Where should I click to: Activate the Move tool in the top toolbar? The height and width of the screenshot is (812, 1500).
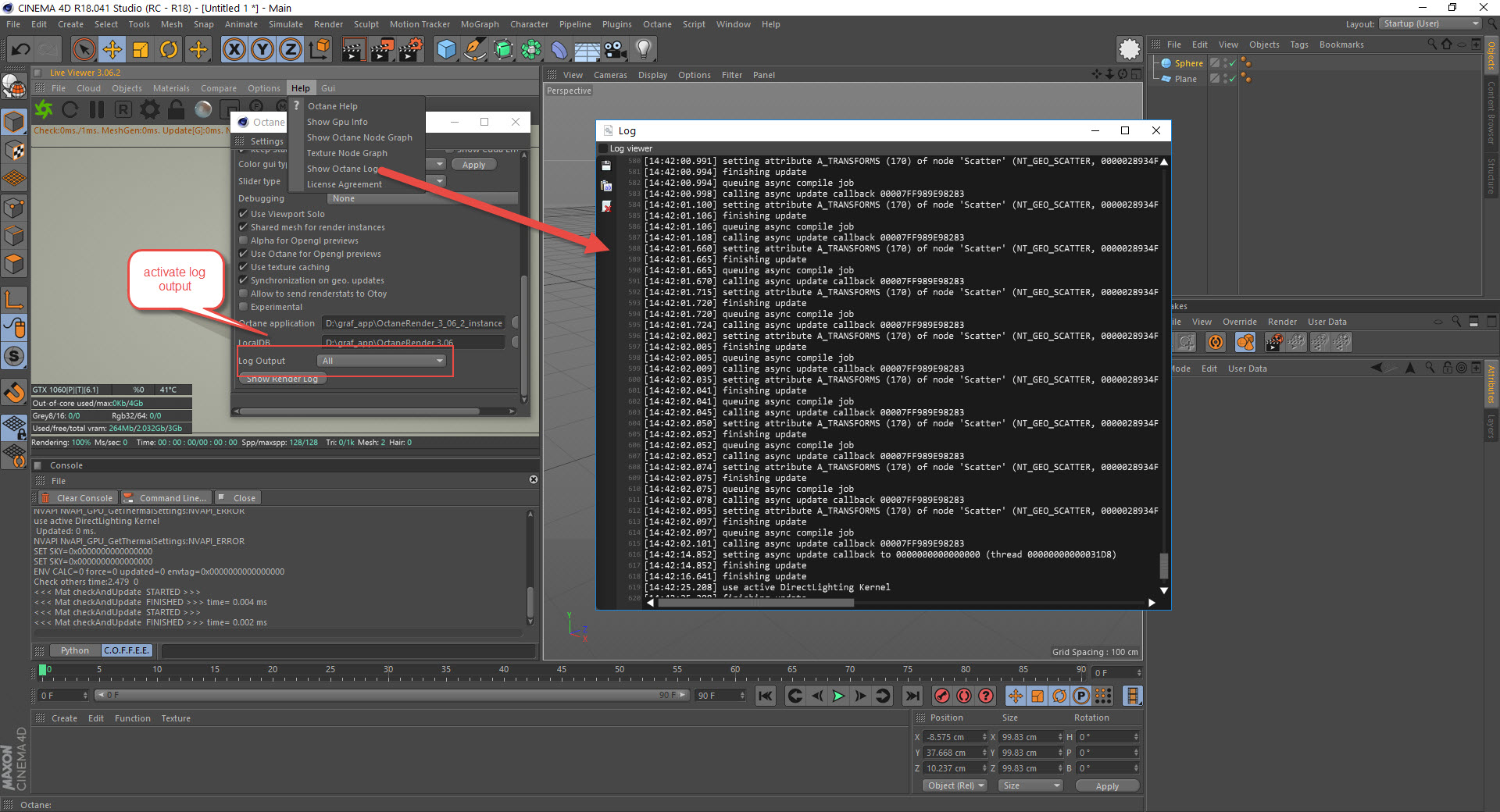[x=112, y=49]
